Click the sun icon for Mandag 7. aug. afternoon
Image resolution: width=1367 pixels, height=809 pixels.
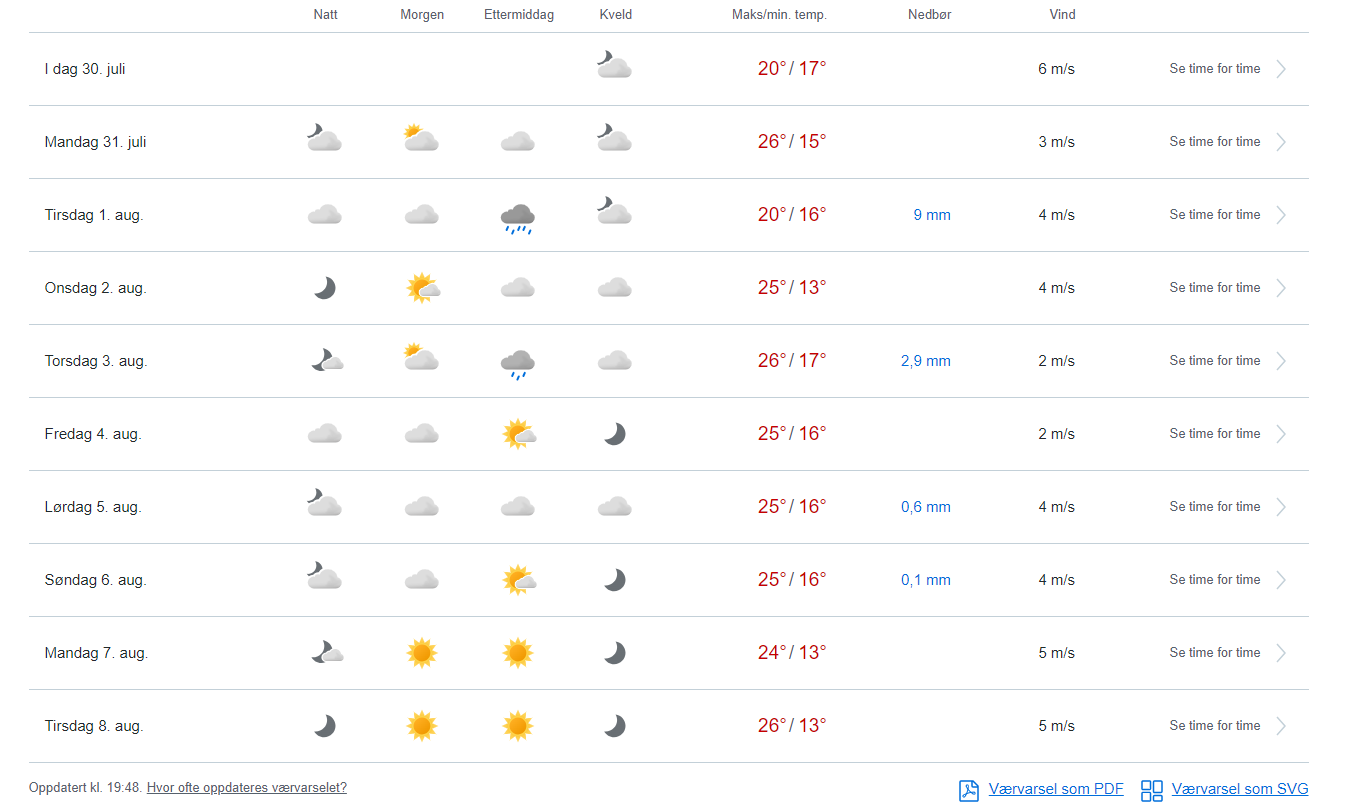[517, 653]
